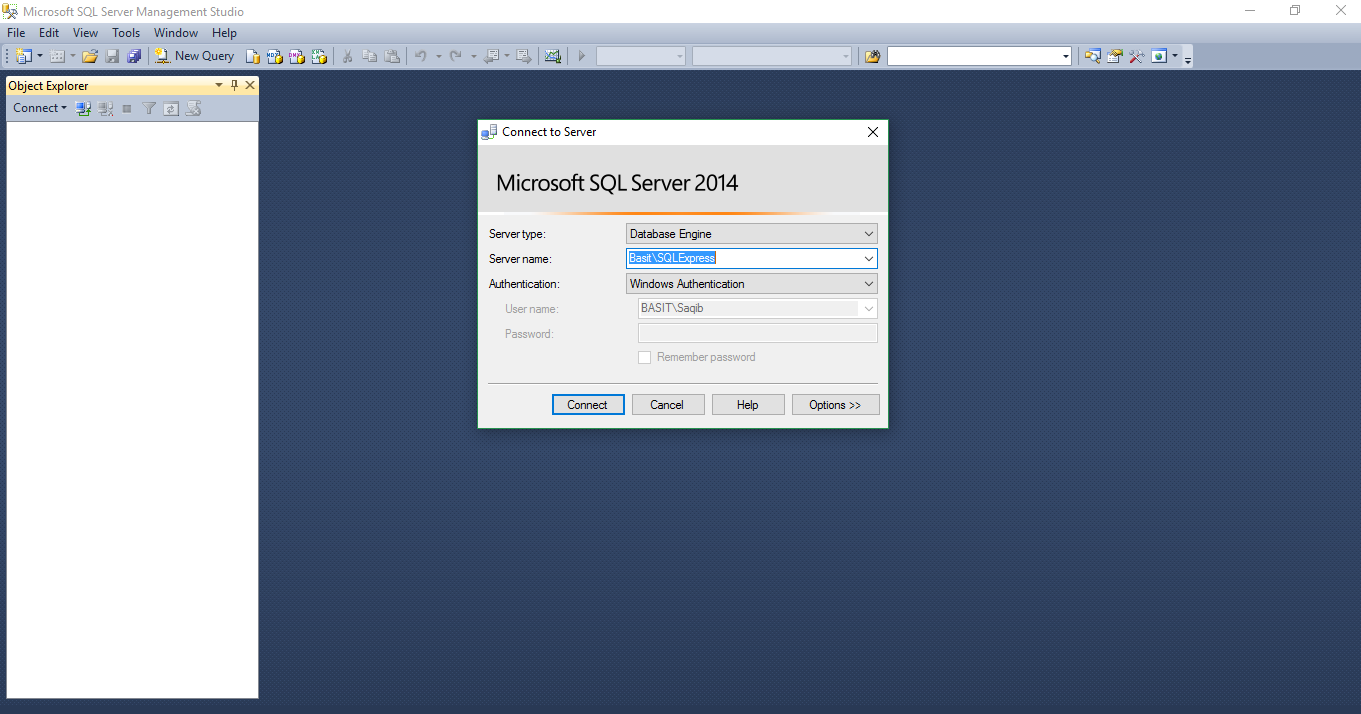Click the Start Debugging play icon
1361x714 pixels.
[581, 56]
